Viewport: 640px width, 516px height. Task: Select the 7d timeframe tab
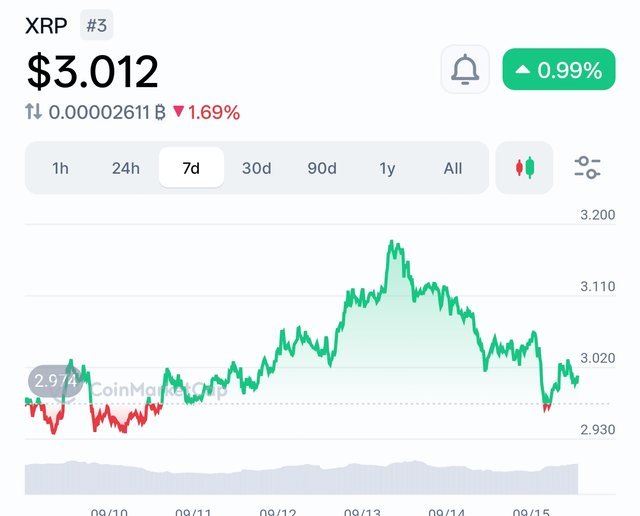coord(191,168)
